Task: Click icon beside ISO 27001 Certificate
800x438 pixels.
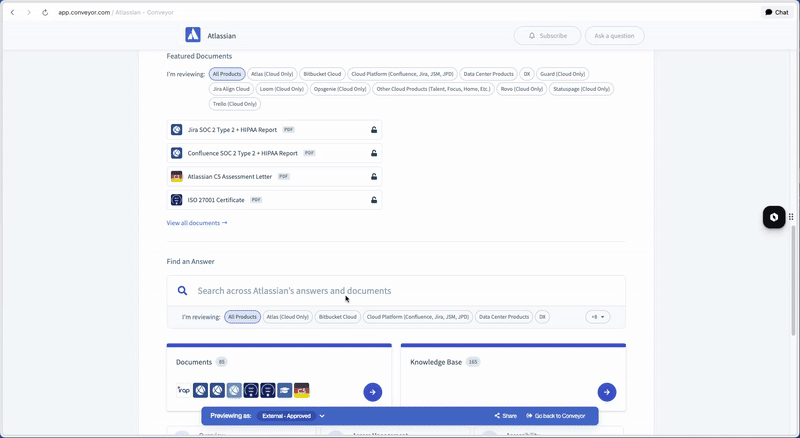Action: (x=177, y=200)
